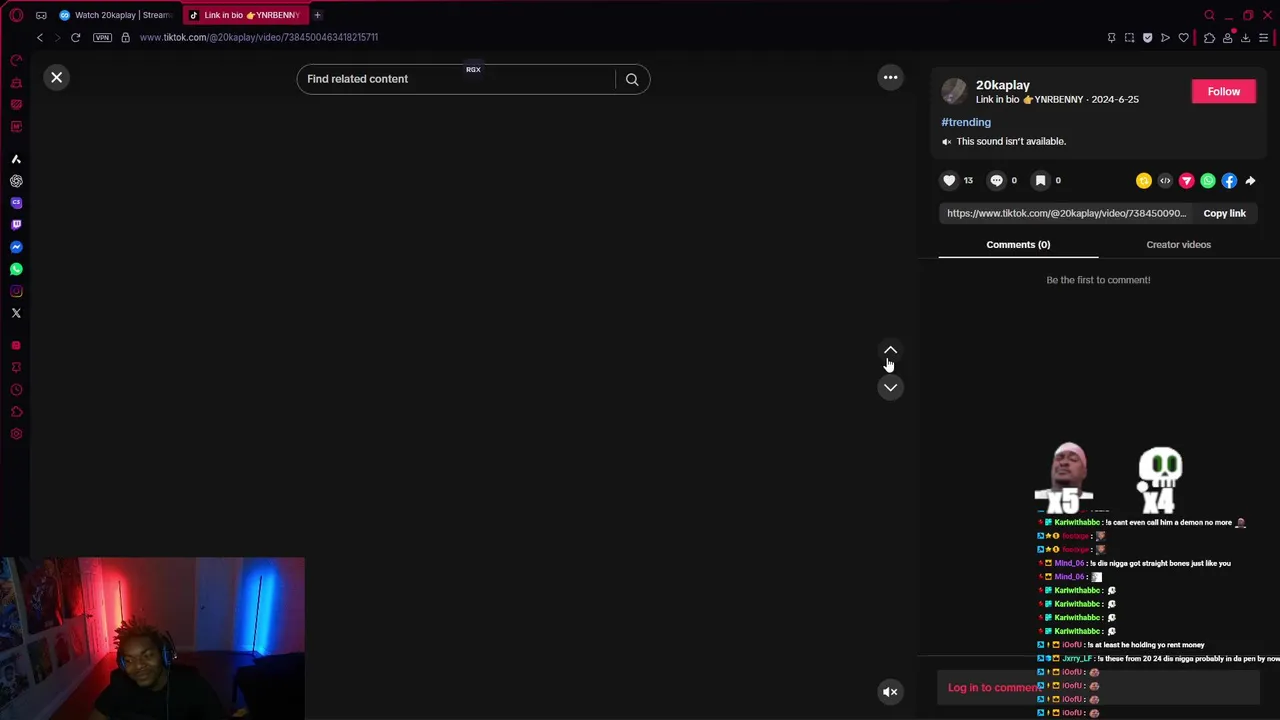Close the TikTok video viewer

pyautogui.click(x=57, y=77)
